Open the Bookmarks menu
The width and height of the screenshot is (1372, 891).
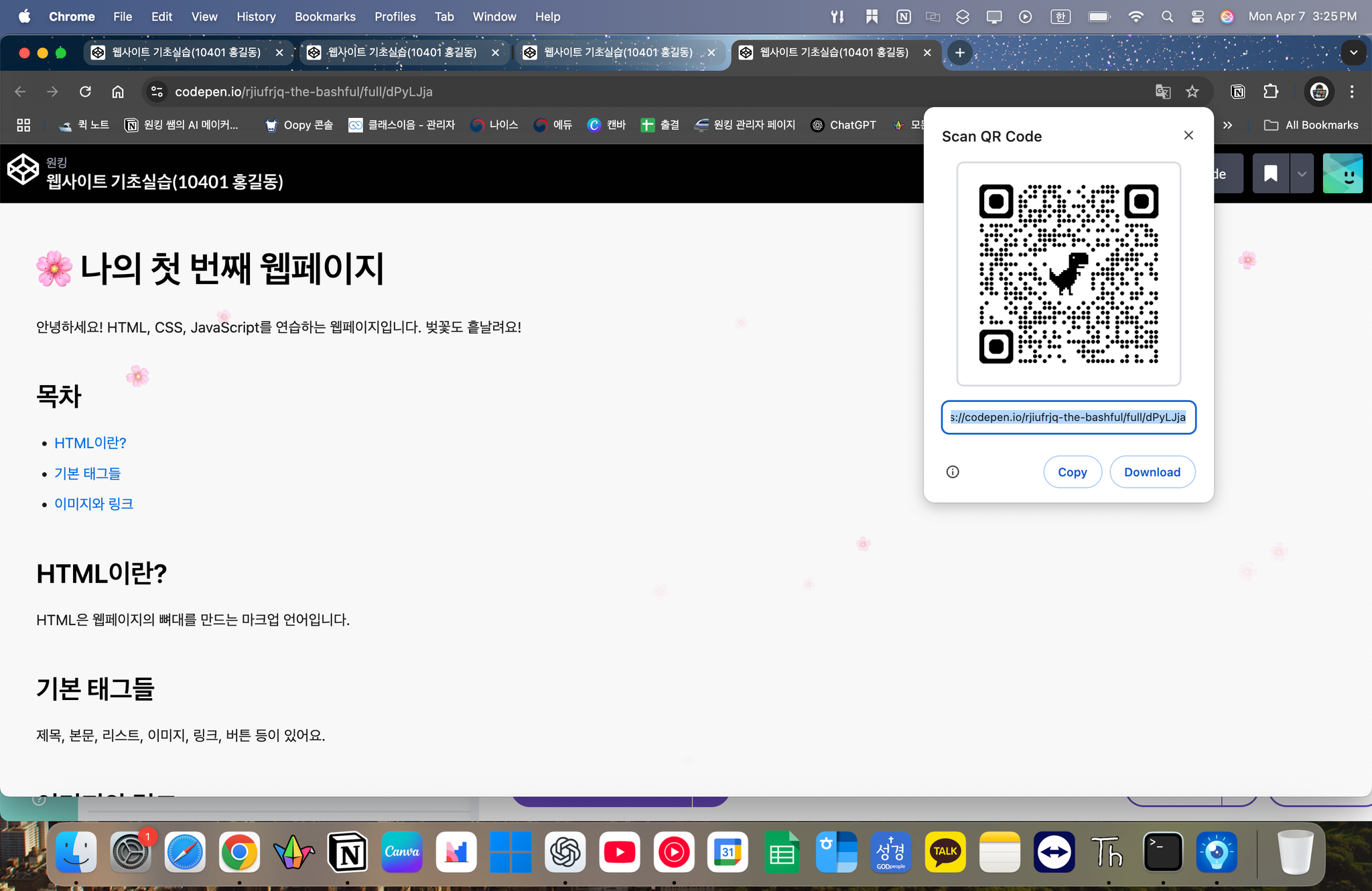tap(325, 17)
